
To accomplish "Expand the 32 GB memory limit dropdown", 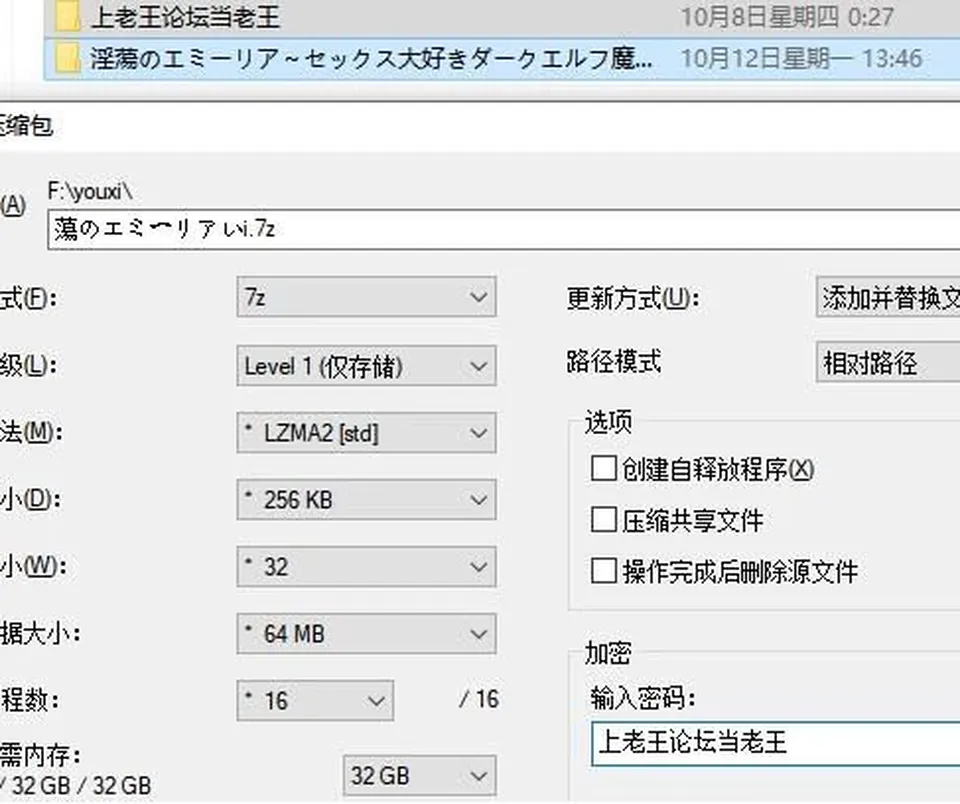I will [419, 776].
